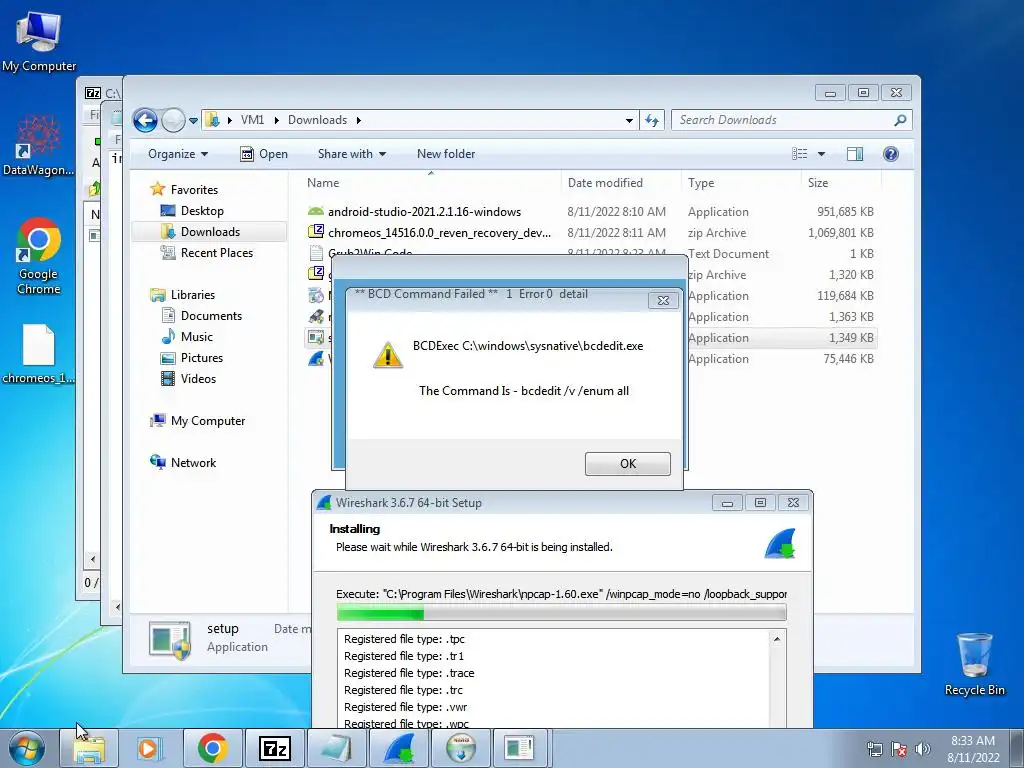Viewport: 1024px width, 768px height.
Task: Open Documents library in sidebar
Action: [x=211, y=316]
